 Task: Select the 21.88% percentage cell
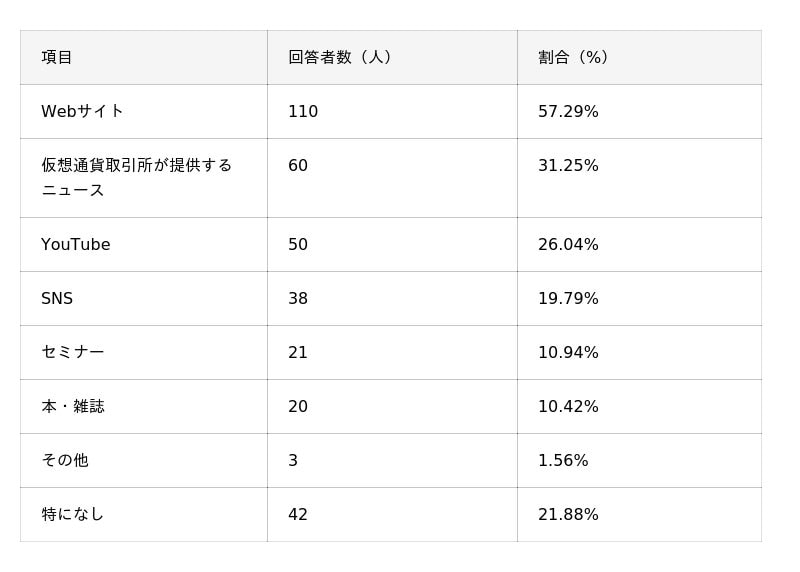pos(568,515)
